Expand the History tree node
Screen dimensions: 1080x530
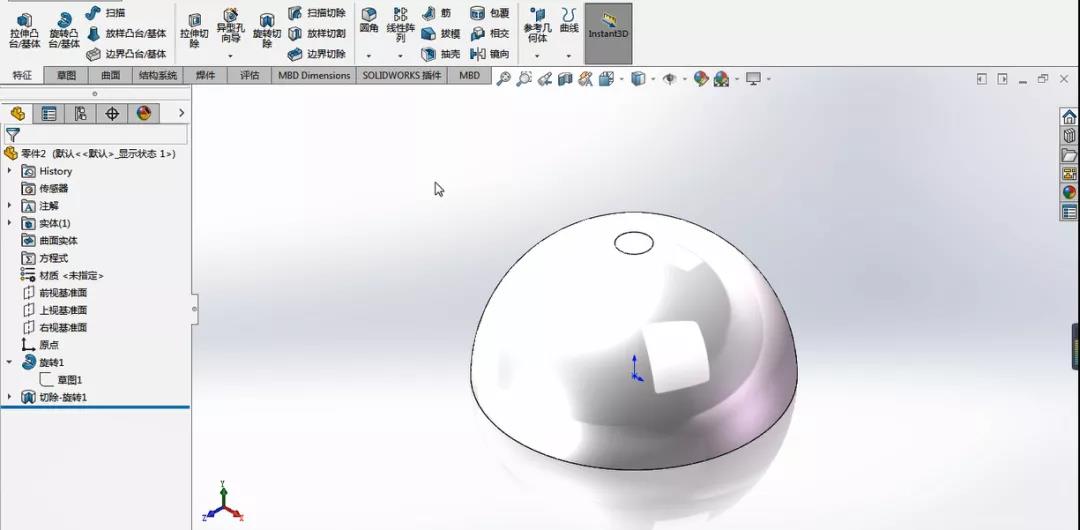coord(10,171)
